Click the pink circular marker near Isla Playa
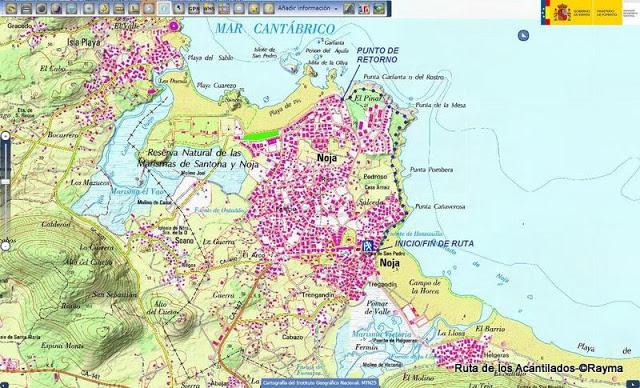This screenshot has height=388, width=640. point(174,26)
